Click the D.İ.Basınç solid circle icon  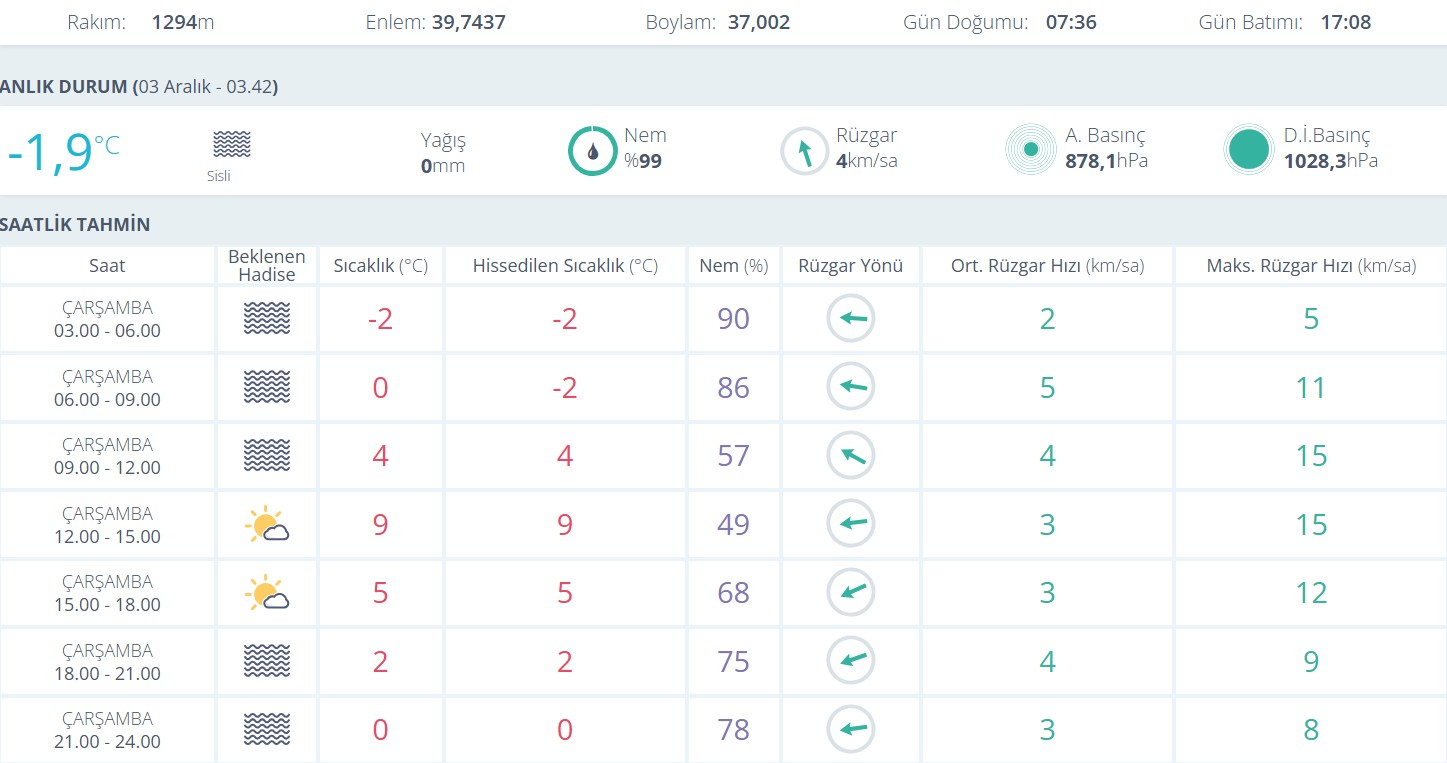(1249, 150)
